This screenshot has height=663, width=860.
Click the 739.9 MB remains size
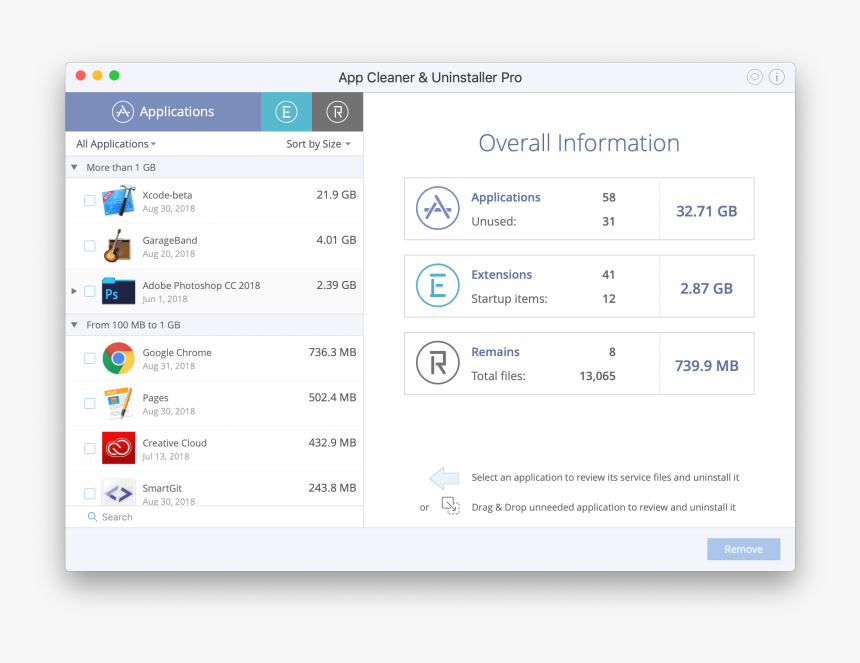(706, 366)
